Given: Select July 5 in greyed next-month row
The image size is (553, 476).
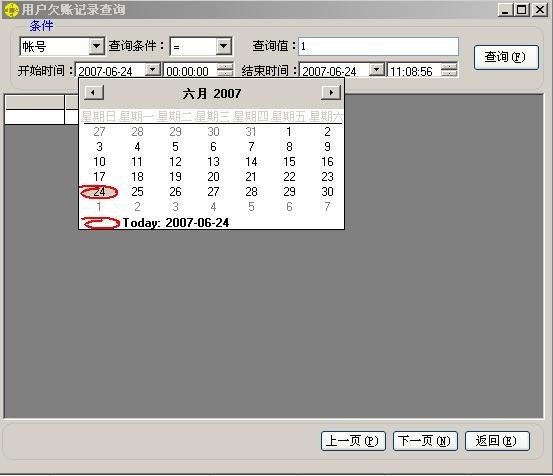Looking at the screenshot, I should coord(251,207).
